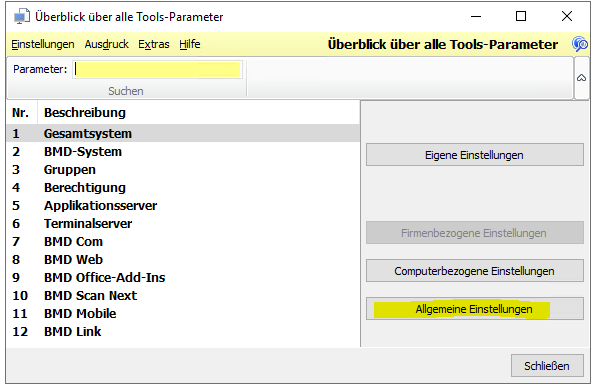Collapse the search panel with the chevron
597x387 pixels.
pyautogui.click(x=581, y=78)
